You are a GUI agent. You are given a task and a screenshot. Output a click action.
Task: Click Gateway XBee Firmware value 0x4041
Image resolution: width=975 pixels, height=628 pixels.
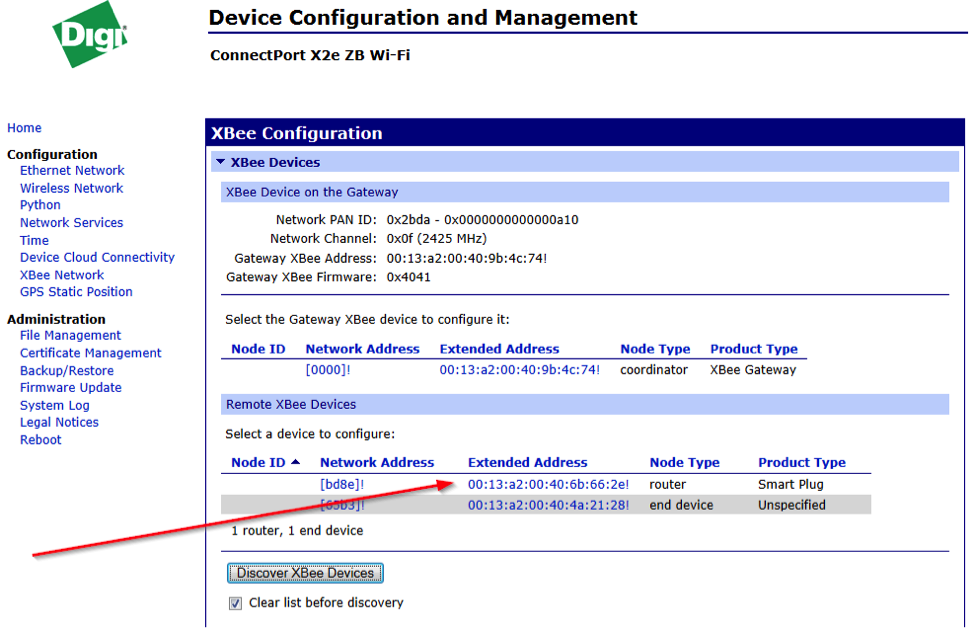point(409,277)
